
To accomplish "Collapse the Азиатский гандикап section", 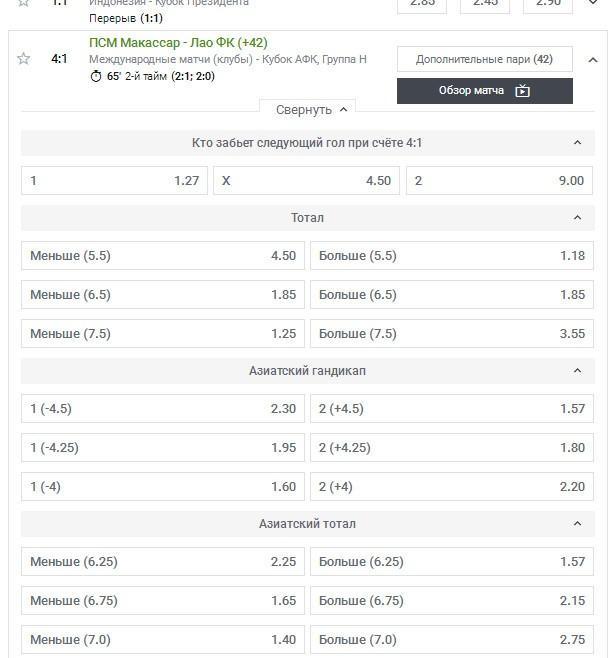I will (577, 371).
